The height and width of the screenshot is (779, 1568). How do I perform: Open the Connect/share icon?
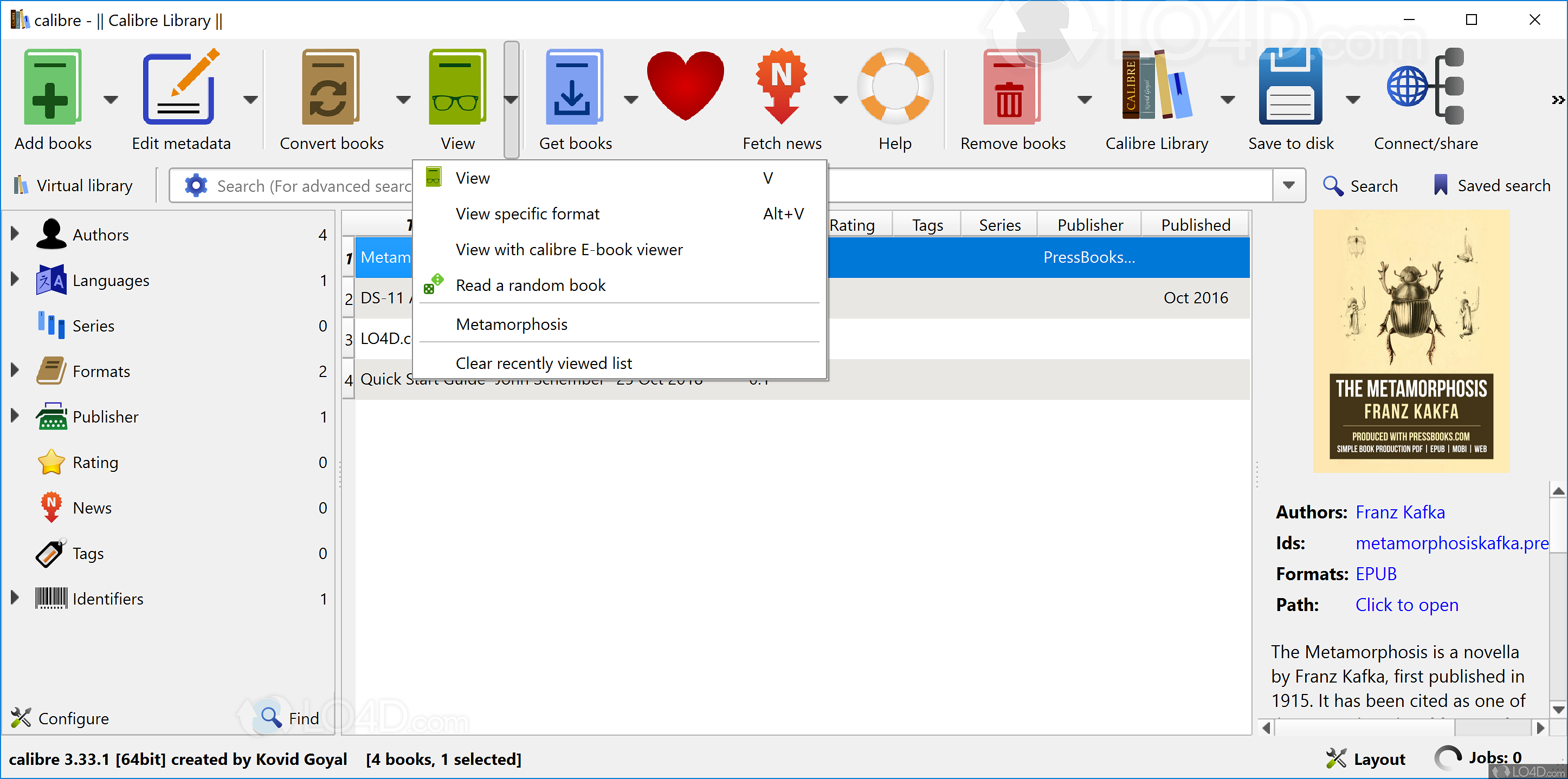[1425, 88]
